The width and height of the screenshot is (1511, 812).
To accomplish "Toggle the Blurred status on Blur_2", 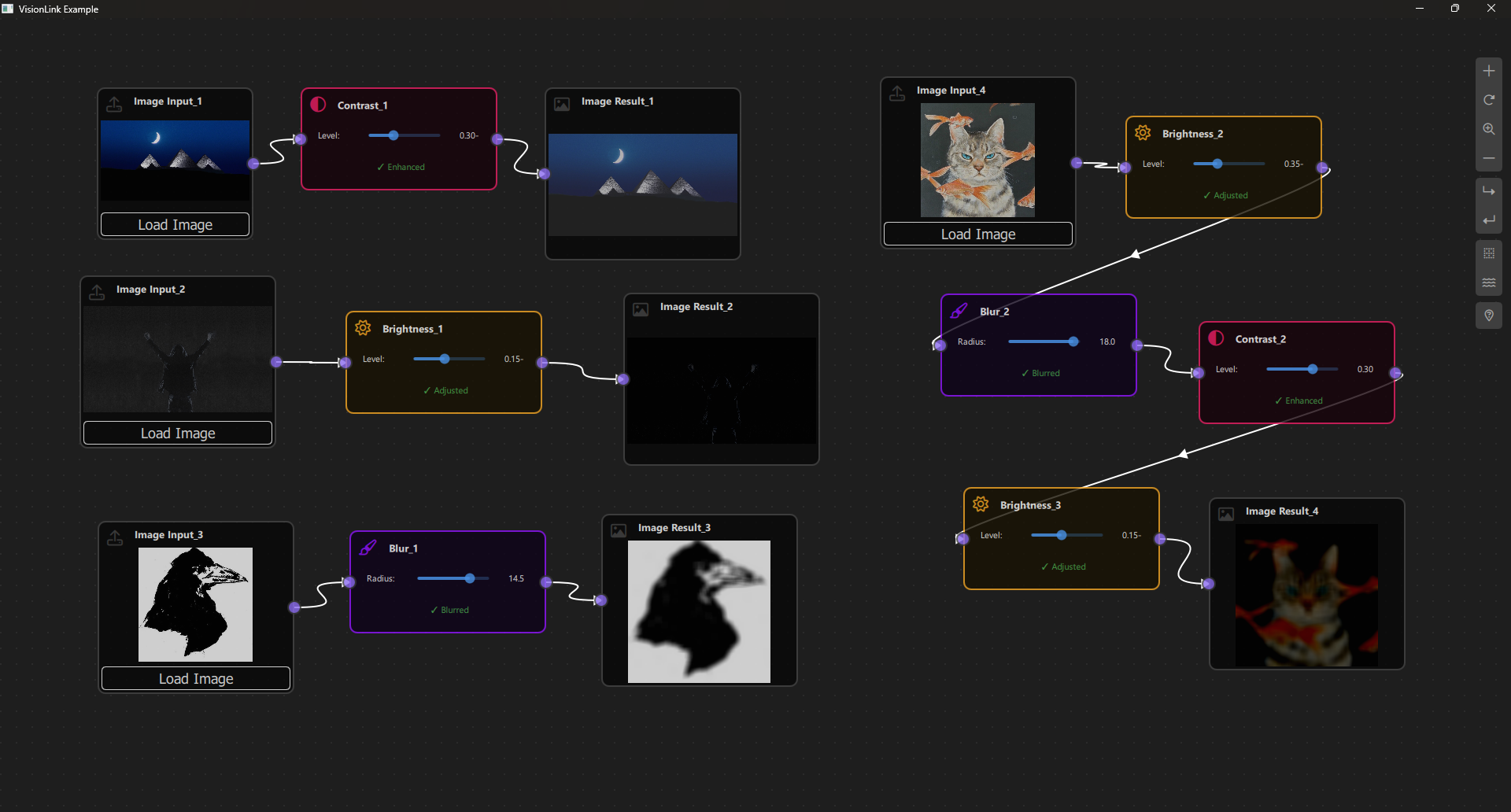I will click(1040, 373).
